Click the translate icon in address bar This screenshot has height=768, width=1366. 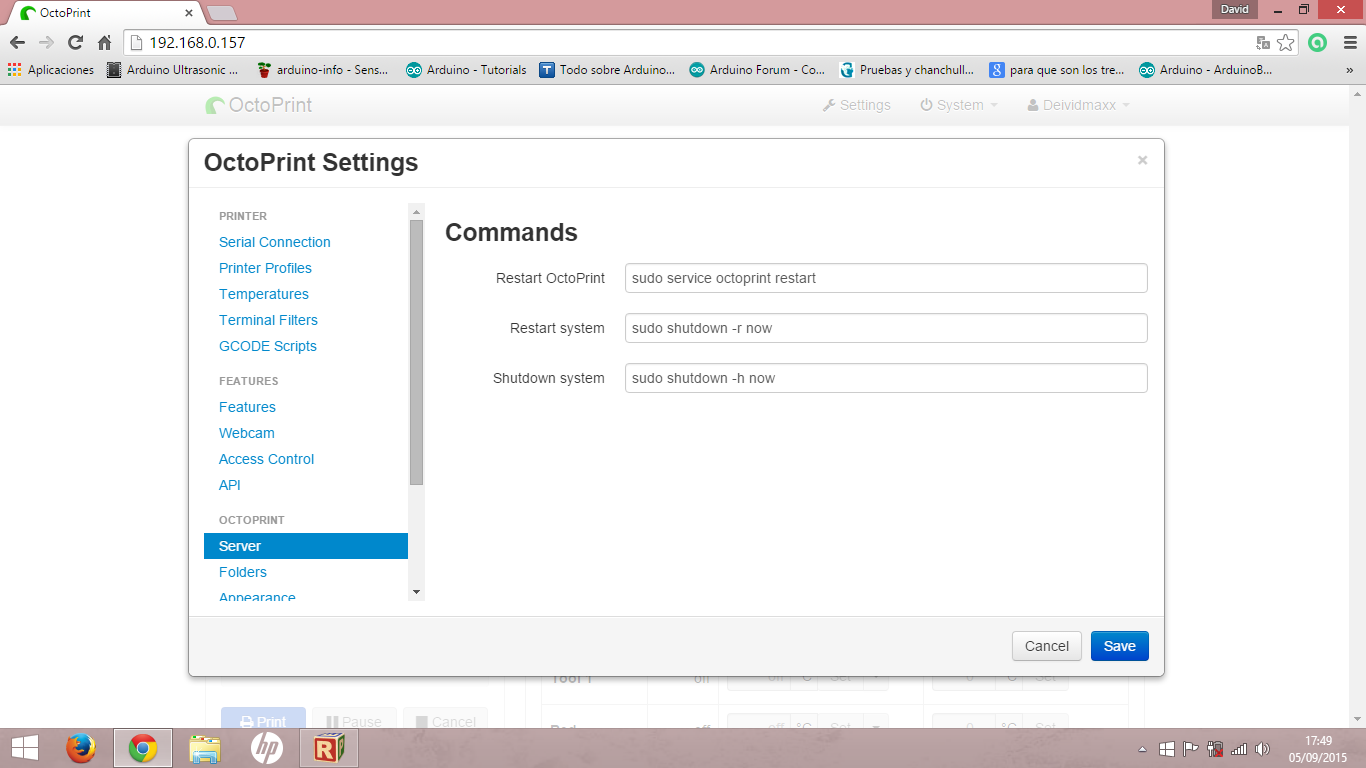tap(1263, 43)
